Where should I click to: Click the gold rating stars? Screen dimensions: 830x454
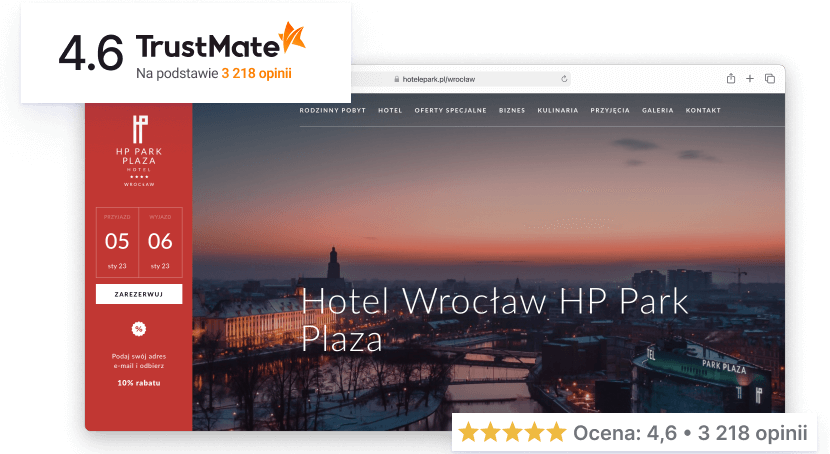point(512,432)
